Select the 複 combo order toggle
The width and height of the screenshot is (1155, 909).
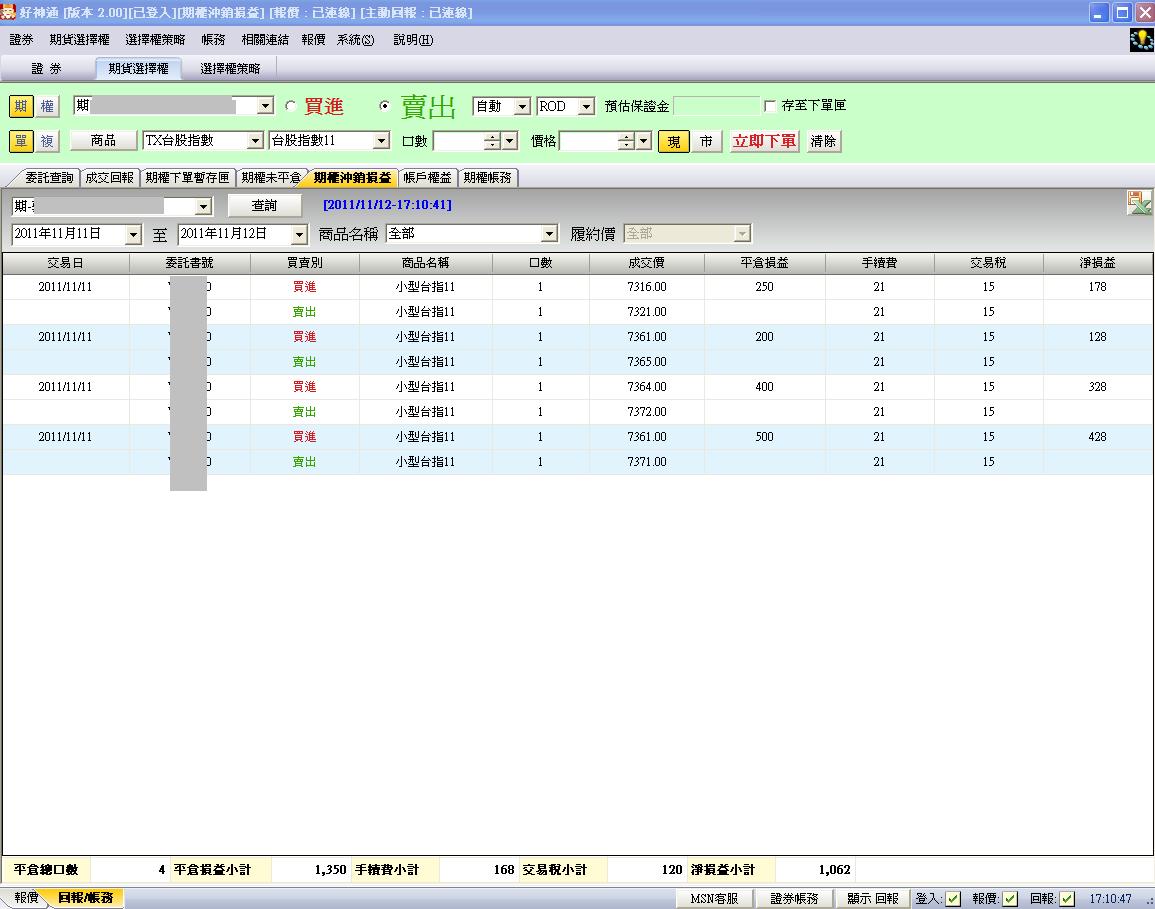(47, 141)
